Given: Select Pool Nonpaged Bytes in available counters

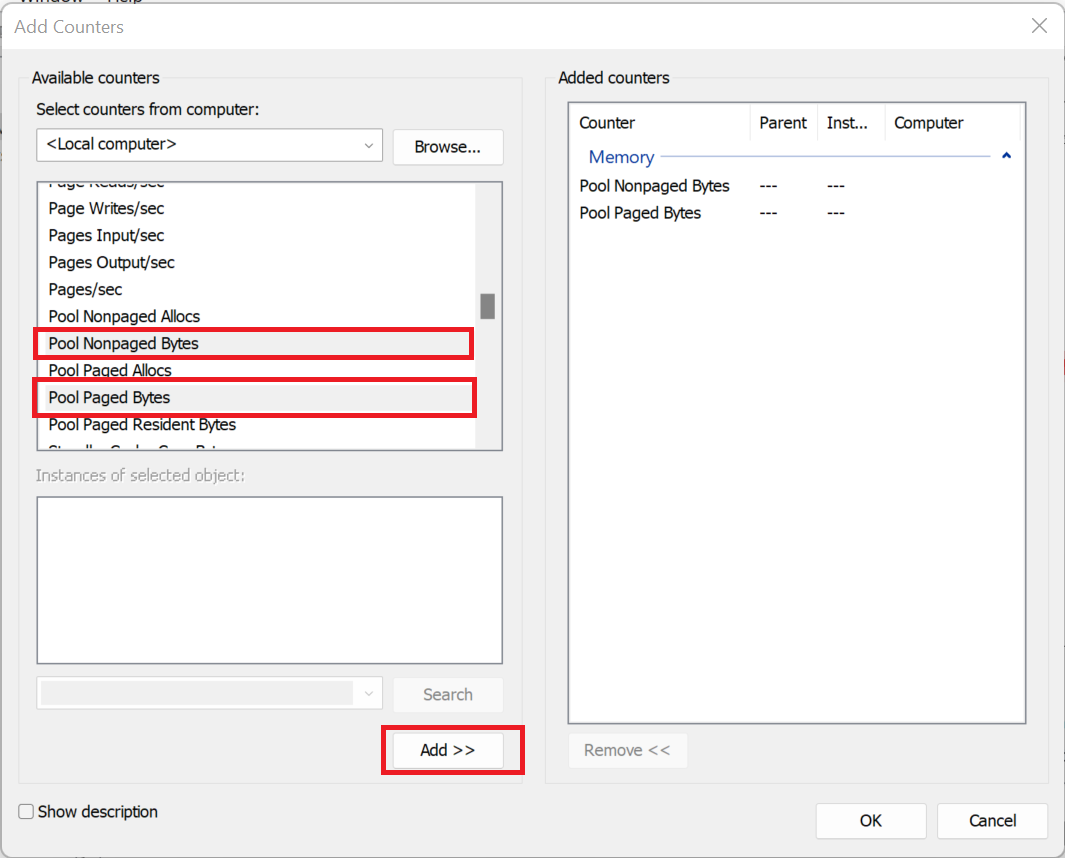Looking at the screenshot, I should pyautogui.click(x=124, y=344).
